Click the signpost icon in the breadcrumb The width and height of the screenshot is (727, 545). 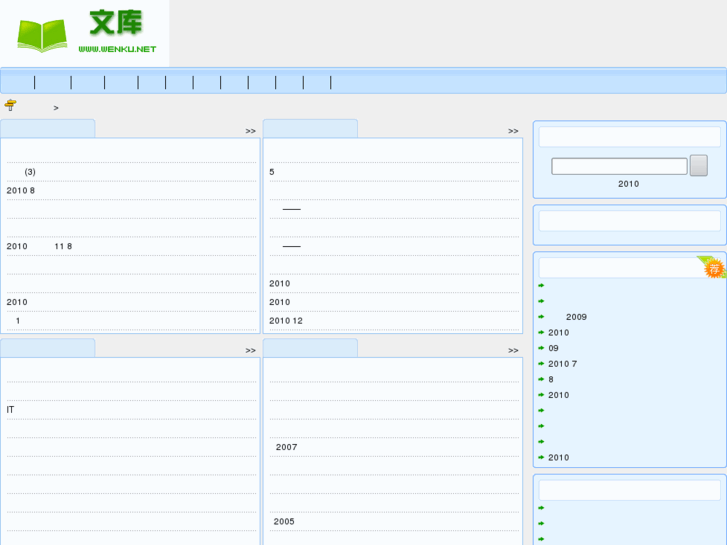click(10, 105)
